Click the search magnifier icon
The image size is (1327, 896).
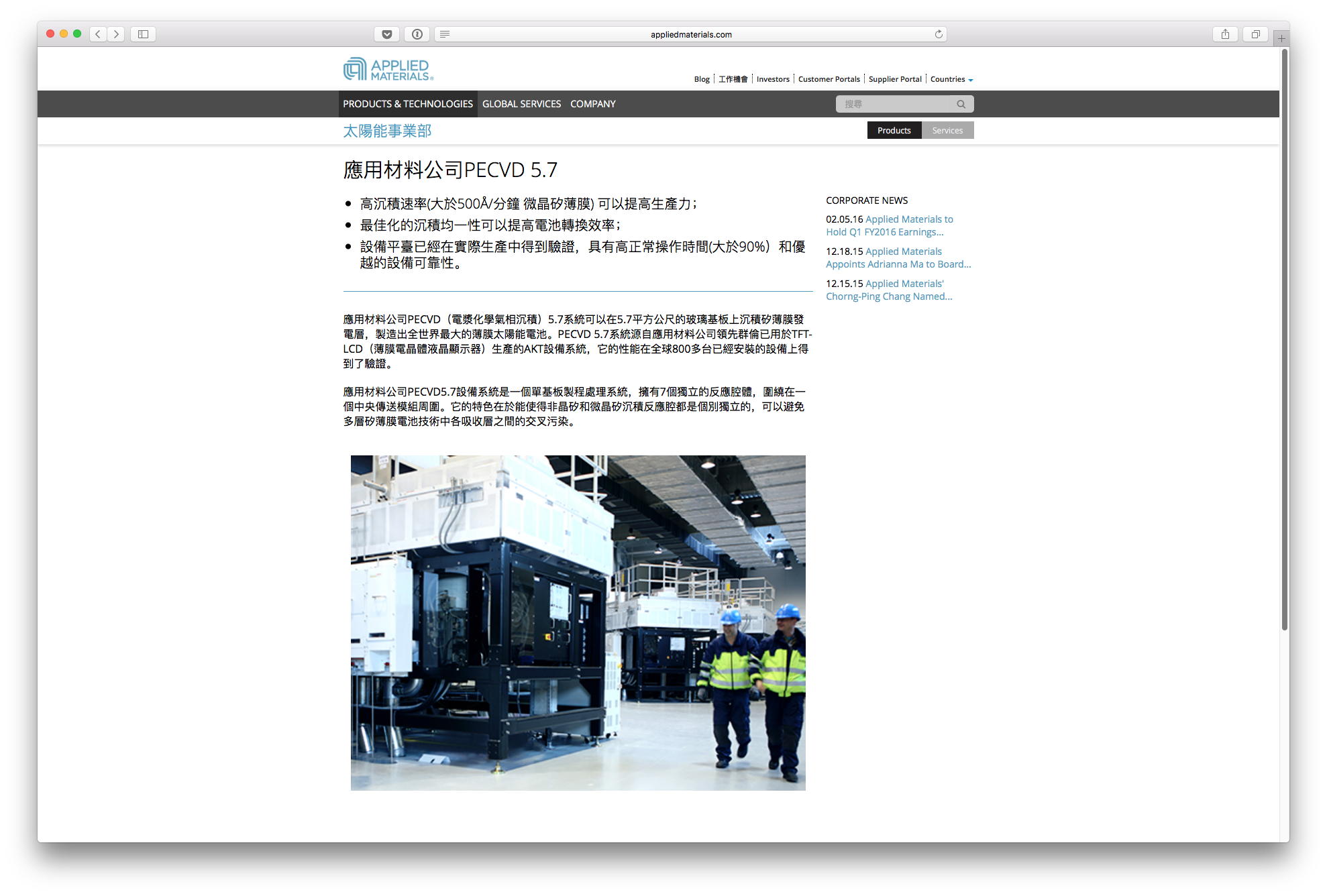pyautogui.click(x=961, y=104)
